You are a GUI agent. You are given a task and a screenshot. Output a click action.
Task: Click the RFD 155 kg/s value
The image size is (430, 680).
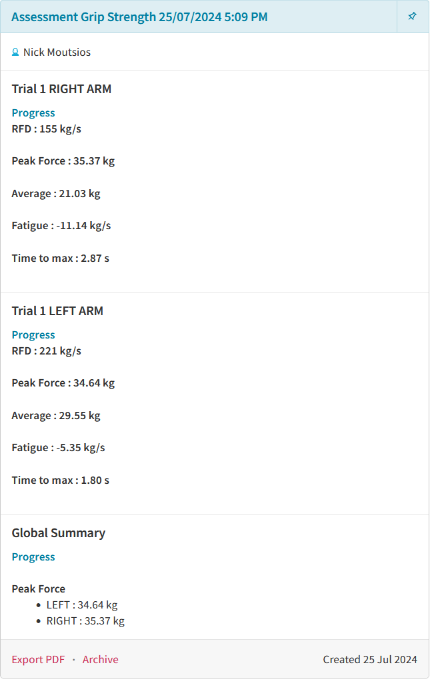pos(46,129)
